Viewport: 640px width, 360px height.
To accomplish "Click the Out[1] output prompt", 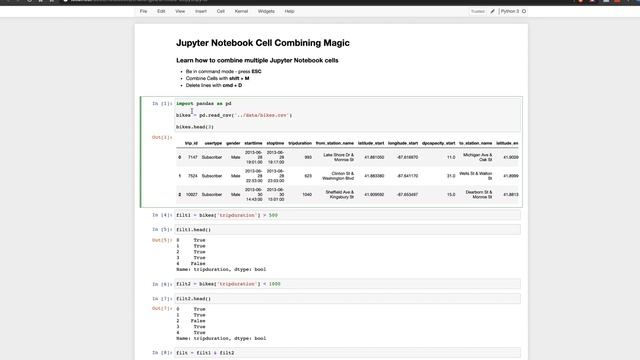I will 162,138.
